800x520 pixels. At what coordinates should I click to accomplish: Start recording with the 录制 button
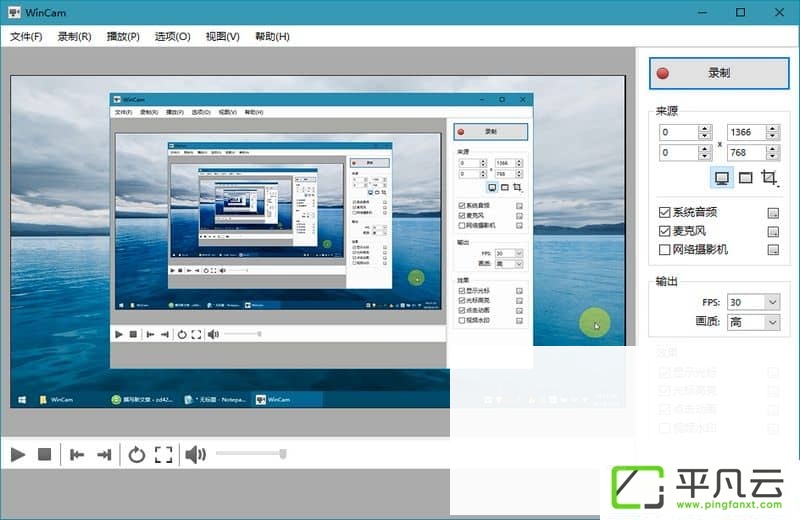[719, 73]
